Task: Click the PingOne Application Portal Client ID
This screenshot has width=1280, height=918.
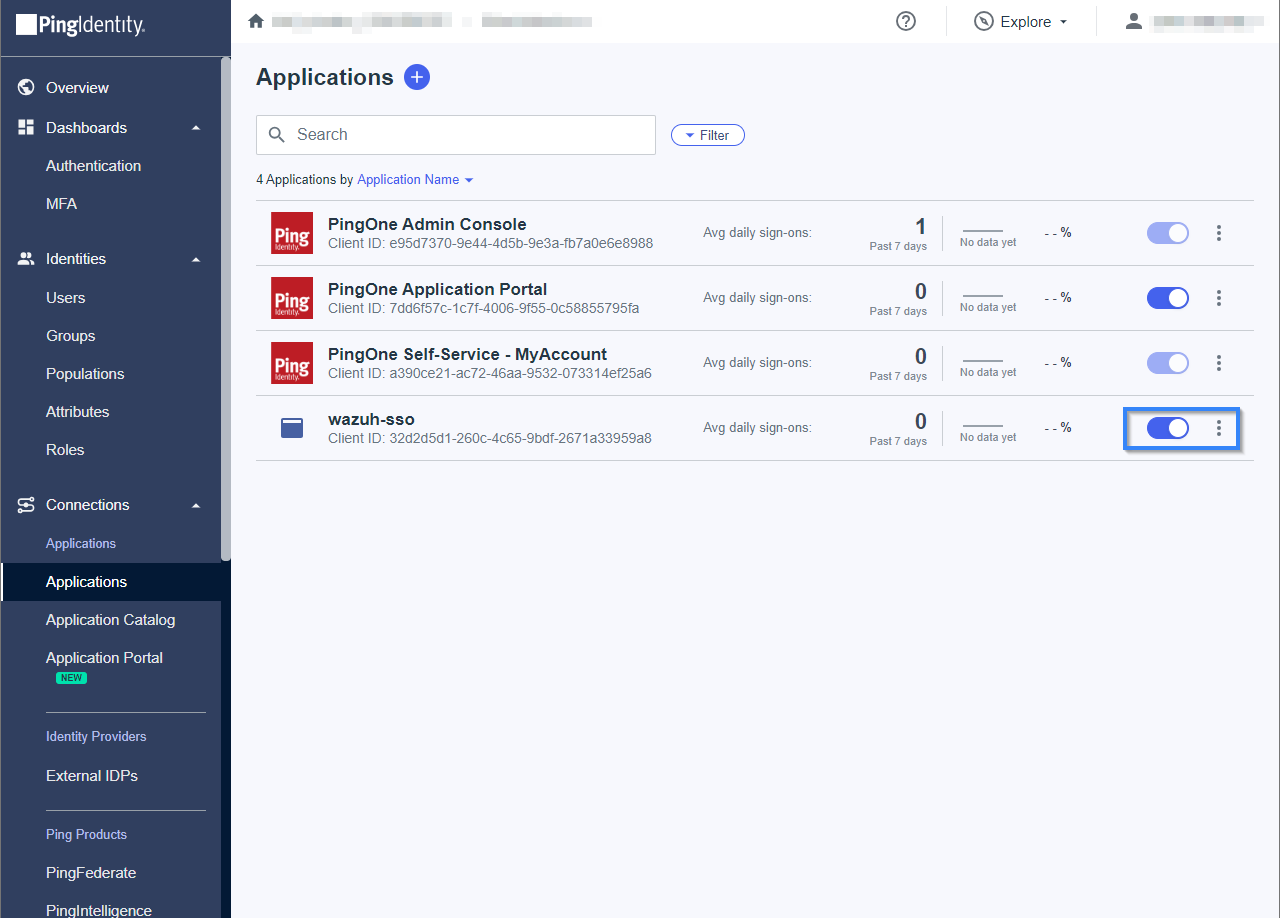Action: [484, 308]
